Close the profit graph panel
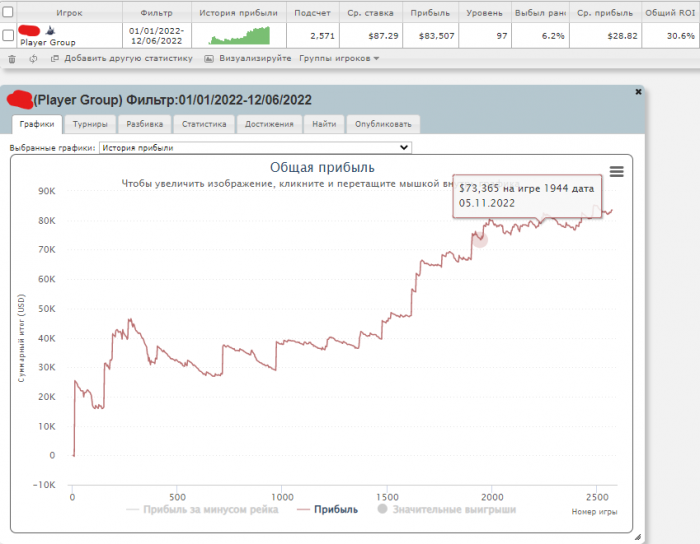 (638, 91)
